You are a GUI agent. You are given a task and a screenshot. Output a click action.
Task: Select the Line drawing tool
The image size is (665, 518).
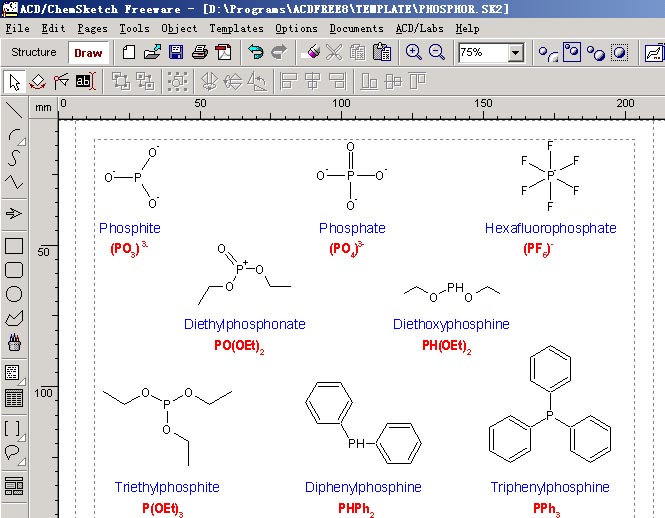[14, 110]
